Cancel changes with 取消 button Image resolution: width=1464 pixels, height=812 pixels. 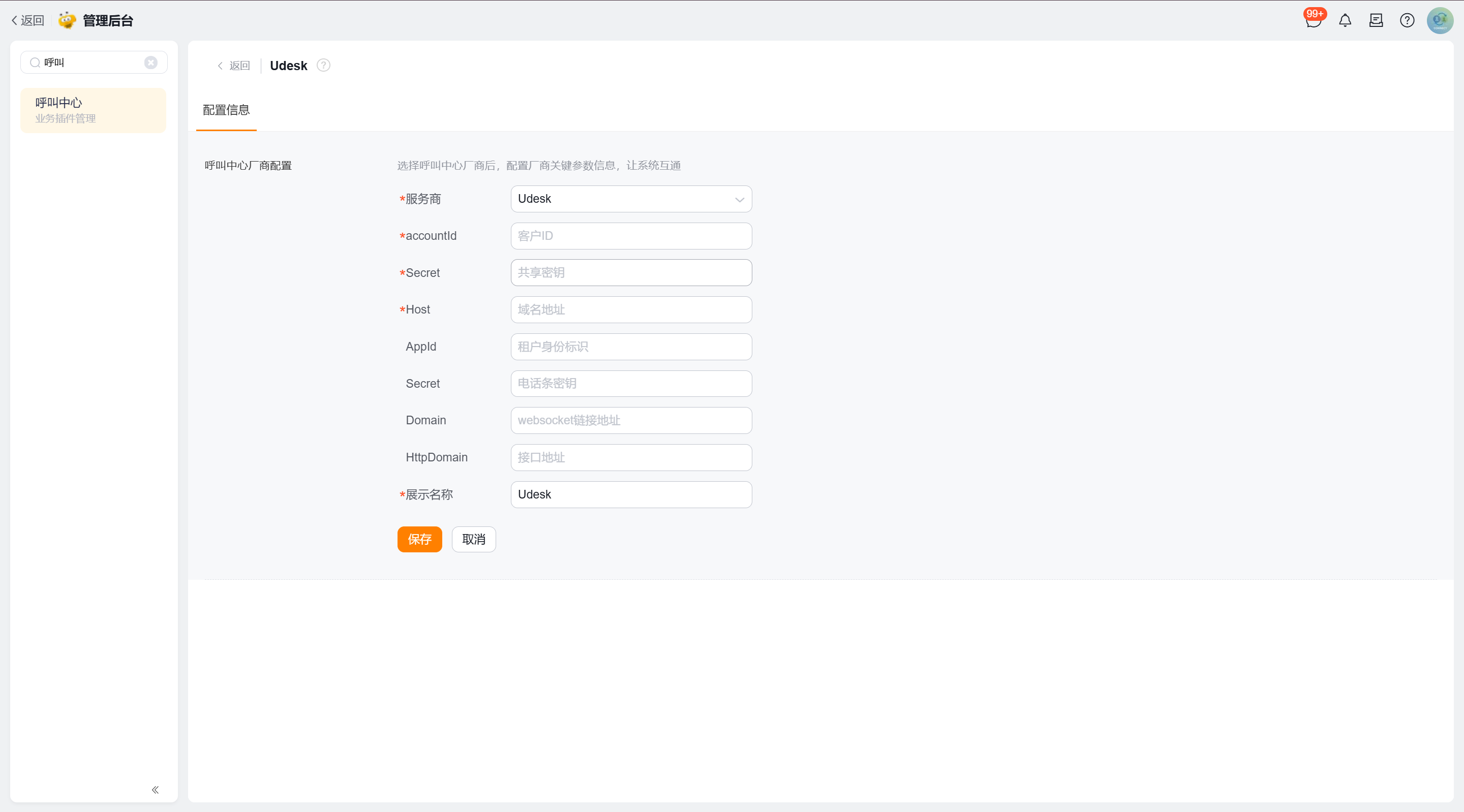(x=473, y=539)
